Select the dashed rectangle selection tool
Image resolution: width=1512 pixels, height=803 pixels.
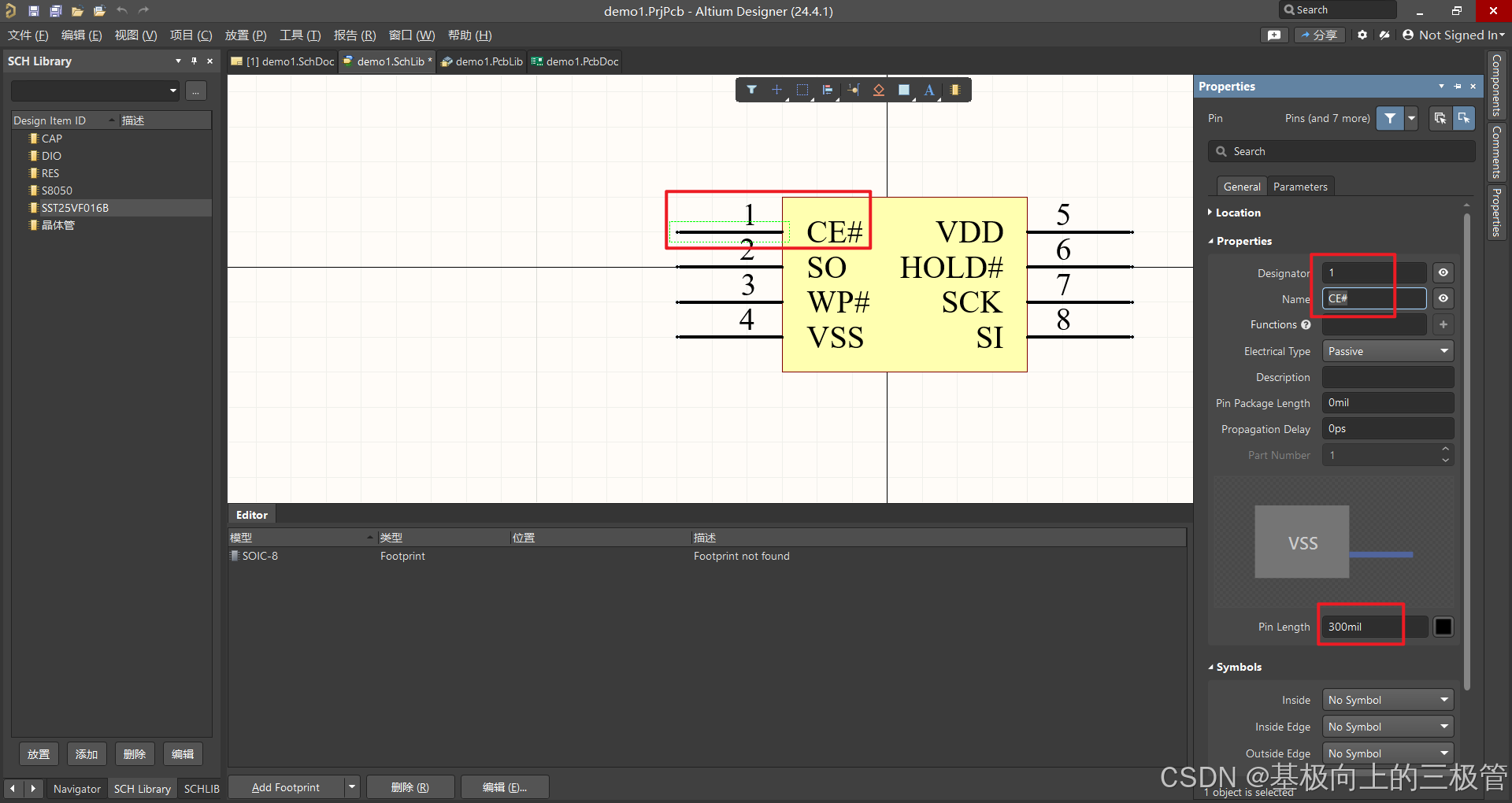[x=802, y=90]
